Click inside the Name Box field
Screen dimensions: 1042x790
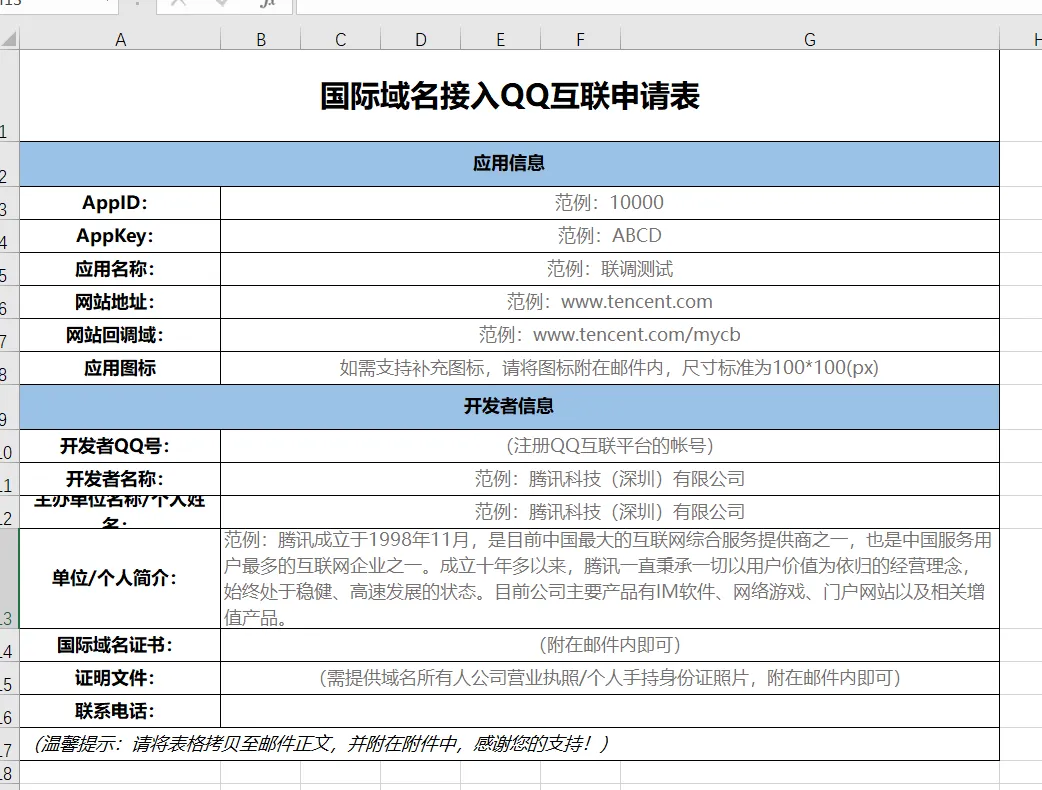(x=50, y=4)
